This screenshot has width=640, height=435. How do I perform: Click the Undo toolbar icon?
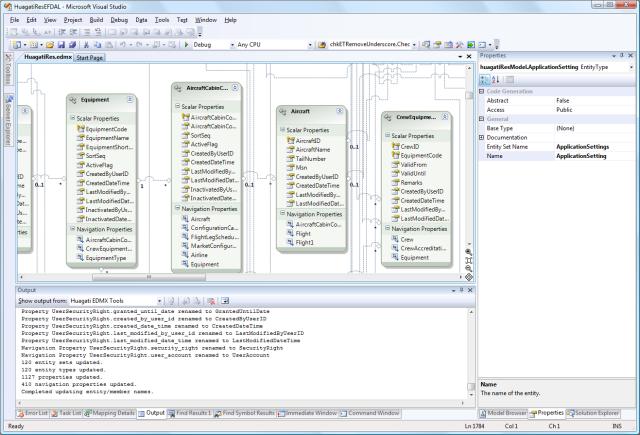(122, 44)
